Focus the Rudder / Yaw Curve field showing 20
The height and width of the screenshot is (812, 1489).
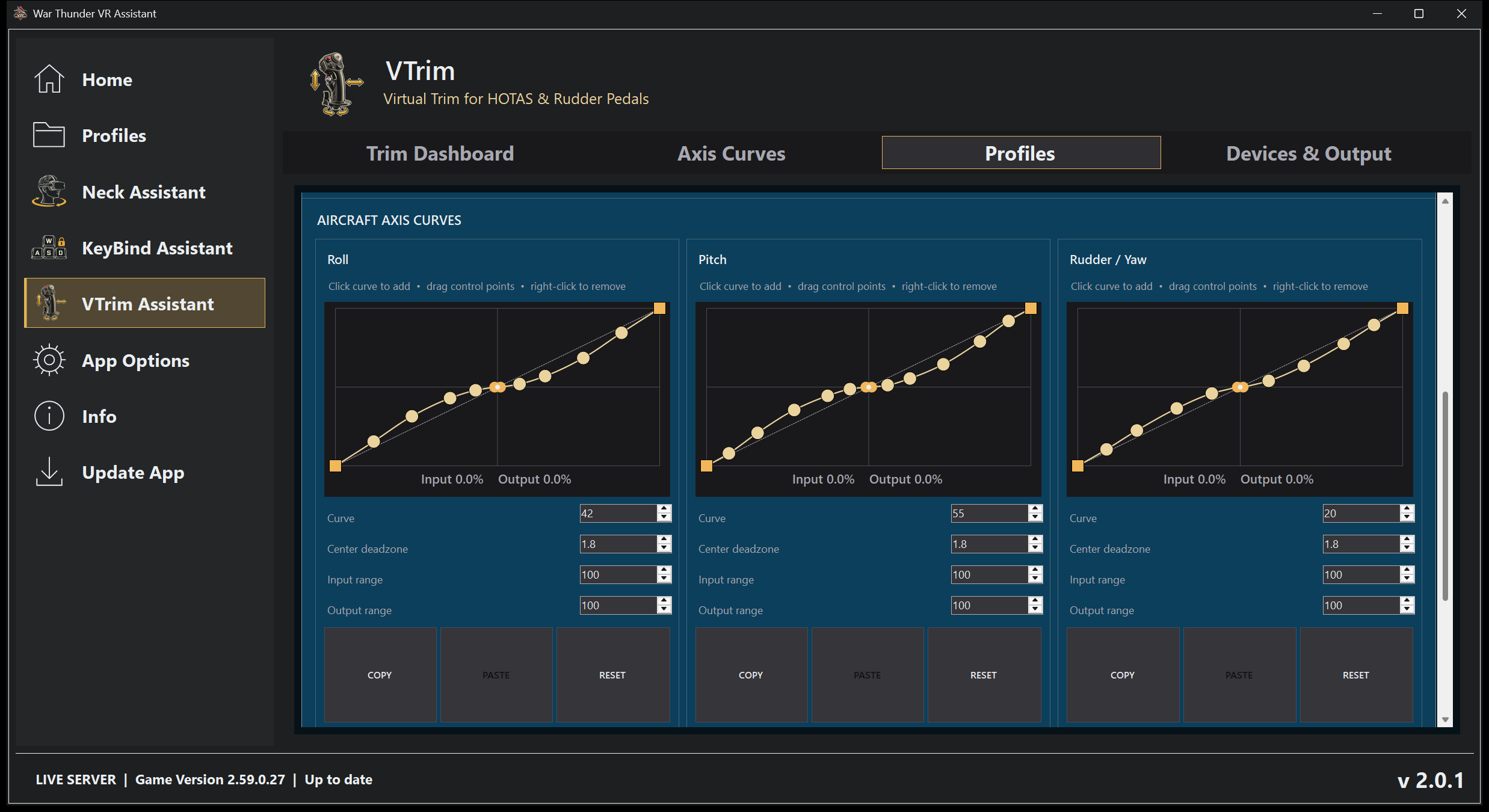tap(1361, 513)
